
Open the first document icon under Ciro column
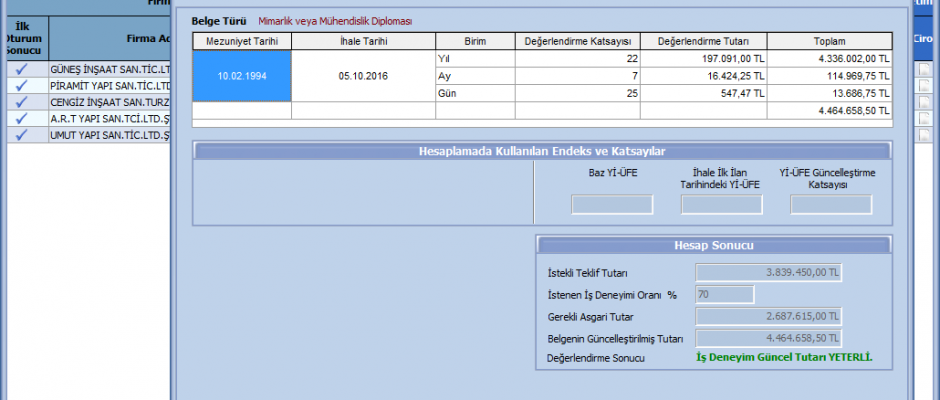pos(925,70)
